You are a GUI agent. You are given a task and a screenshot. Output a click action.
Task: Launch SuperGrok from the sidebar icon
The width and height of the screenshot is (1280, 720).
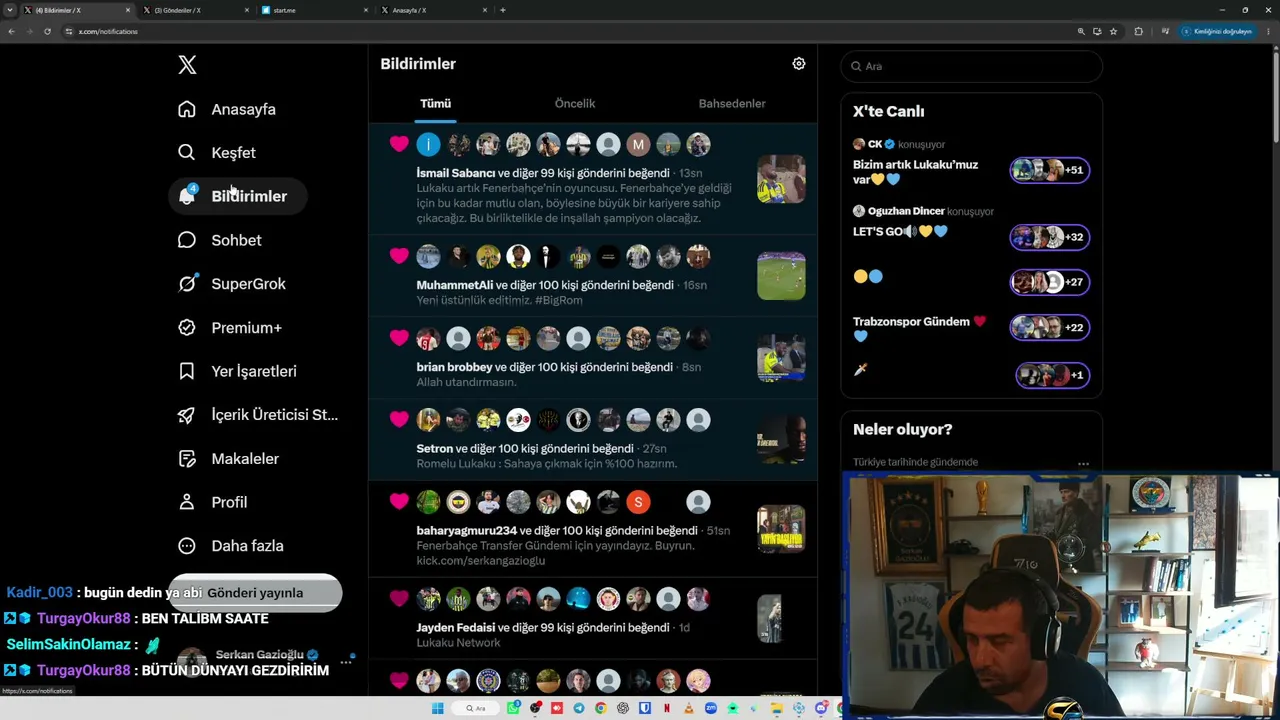pyautogui.click(x=186, y=284)
